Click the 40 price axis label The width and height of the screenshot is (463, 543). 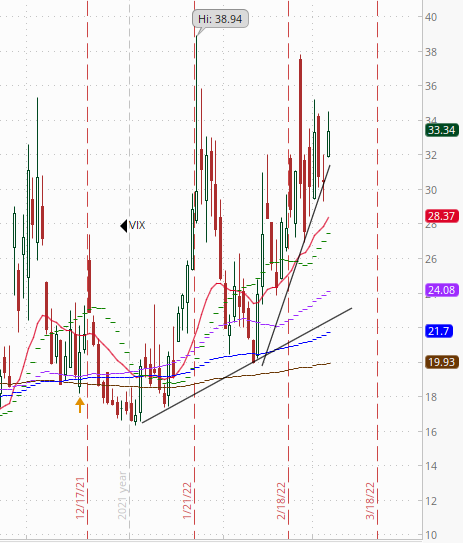pyautogui.click(x=431, y=17)
